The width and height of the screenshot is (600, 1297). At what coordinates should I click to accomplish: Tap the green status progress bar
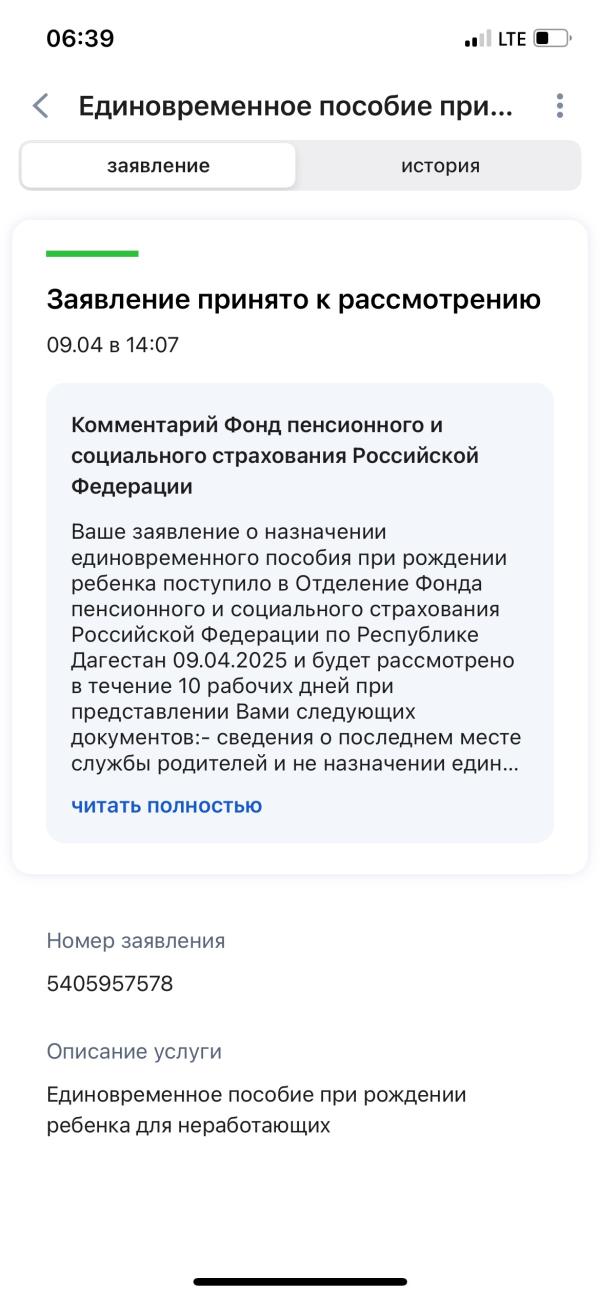click(x=92, y=254)
